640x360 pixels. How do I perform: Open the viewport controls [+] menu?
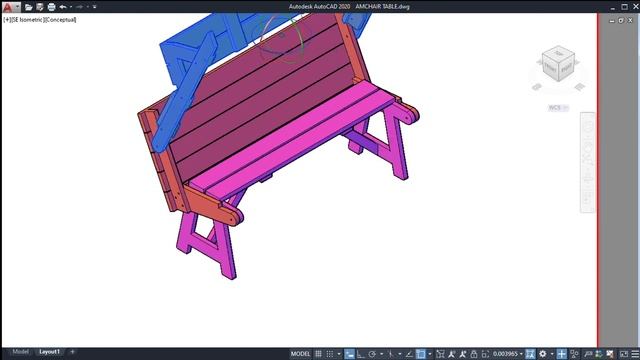(7, 20)
